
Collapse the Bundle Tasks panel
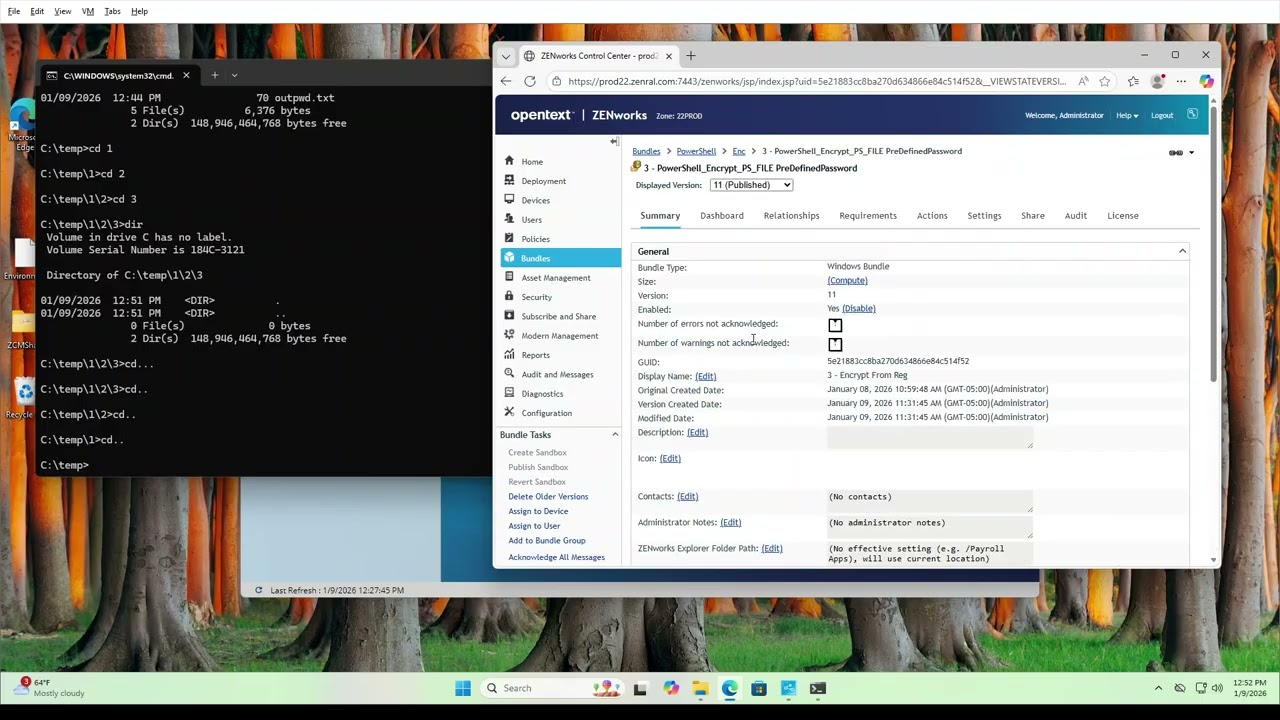(x=615, y=435)
